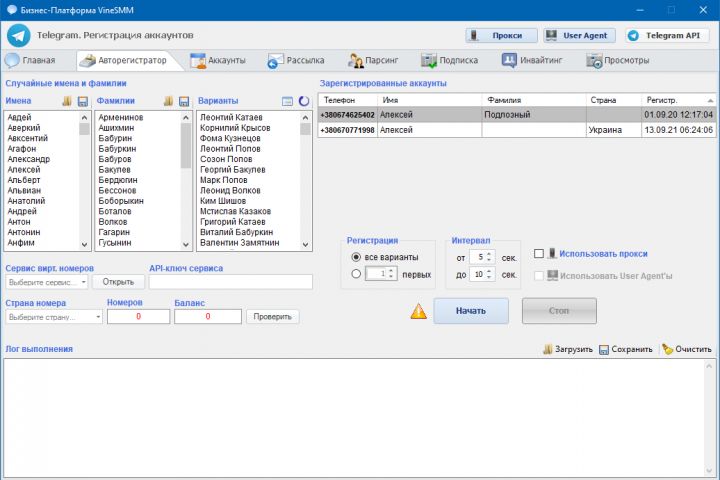The height and width of the screenshot is (480, 720).
Task: Select surname 'Боборыкин' in Фамилии list
Action: (121, 201)
